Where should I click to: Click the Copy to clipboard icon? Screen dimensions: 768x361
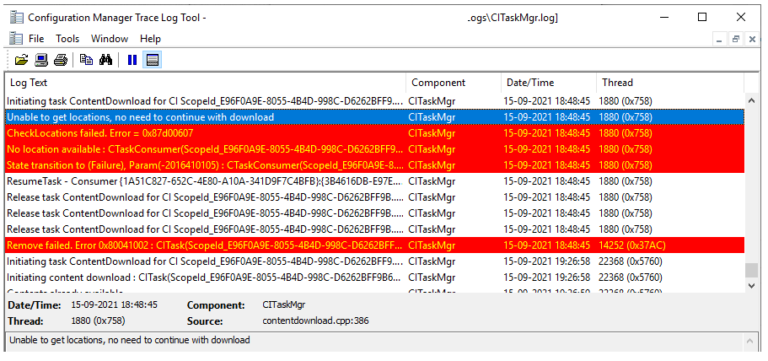point(86,60)
